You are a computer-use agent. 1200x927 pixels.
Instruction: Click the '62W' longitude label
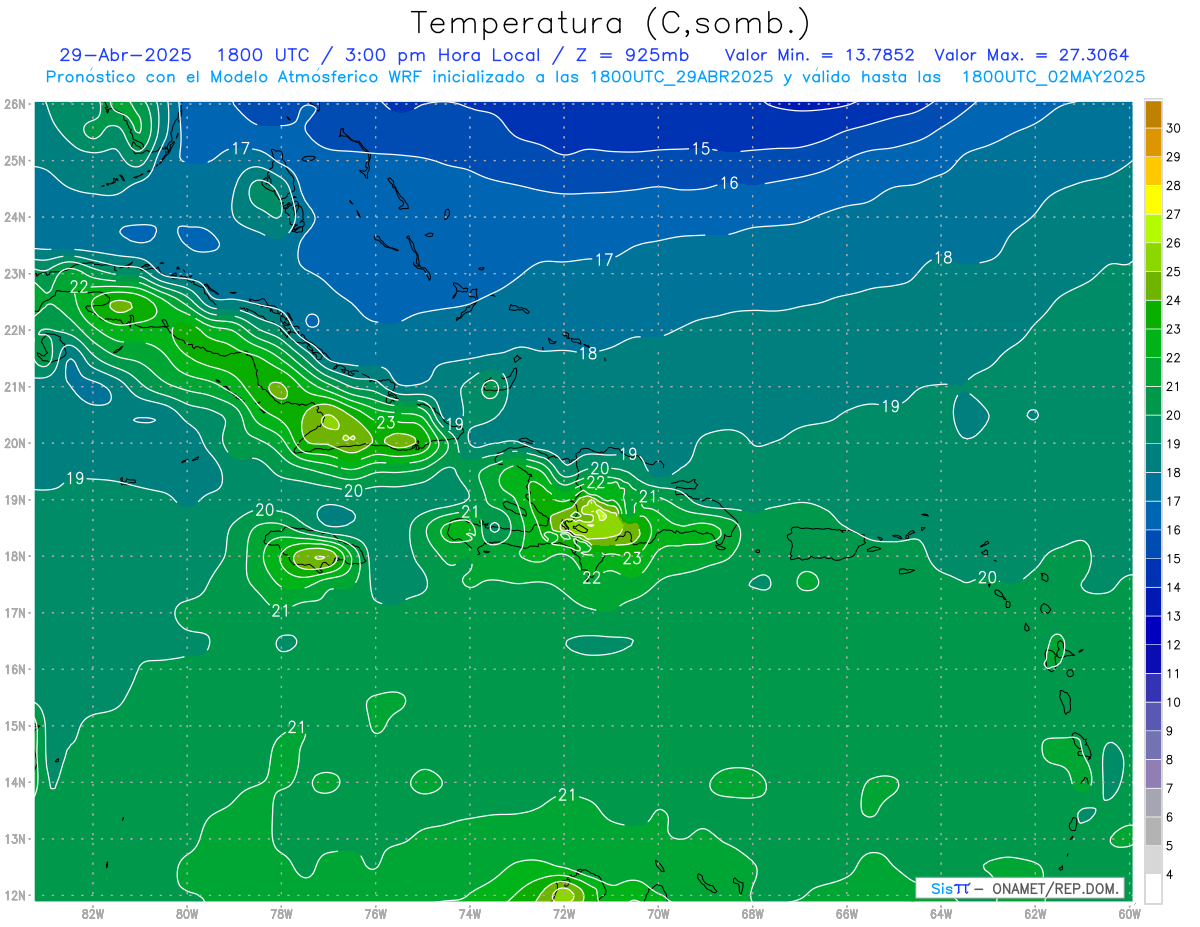click(x=1035, y=913)
